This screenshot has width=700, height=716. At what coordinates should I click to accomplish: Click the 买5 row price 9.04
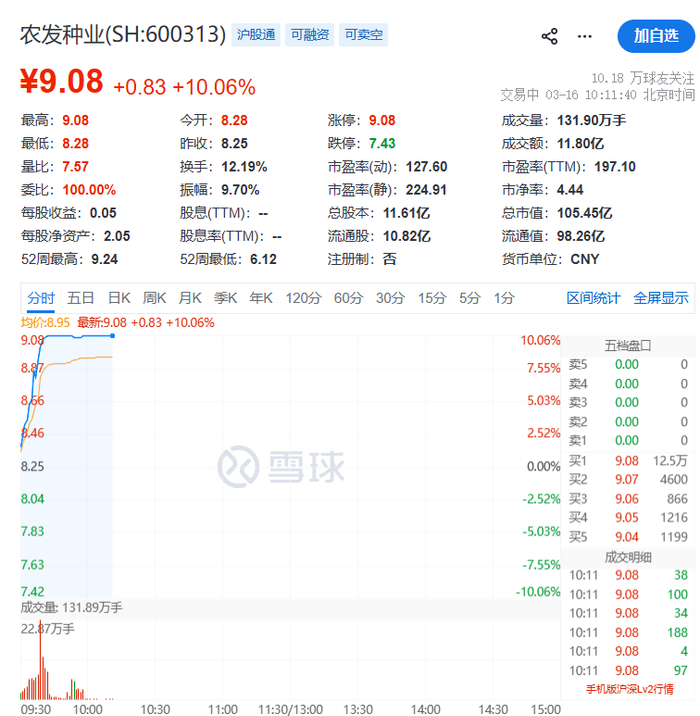(x=626, y=537)
